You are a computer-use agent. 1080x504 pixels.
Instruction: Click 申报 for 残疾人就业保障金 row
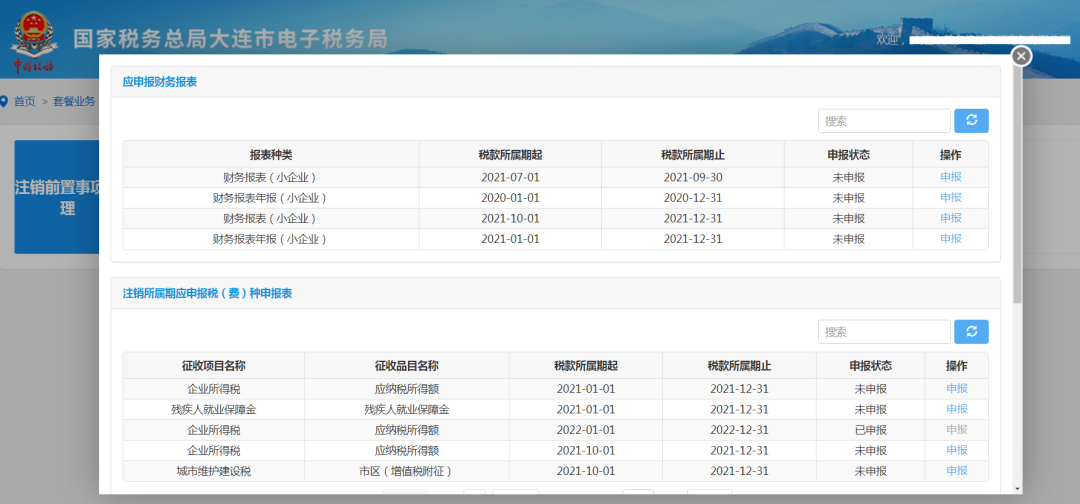tap(957, 409)
